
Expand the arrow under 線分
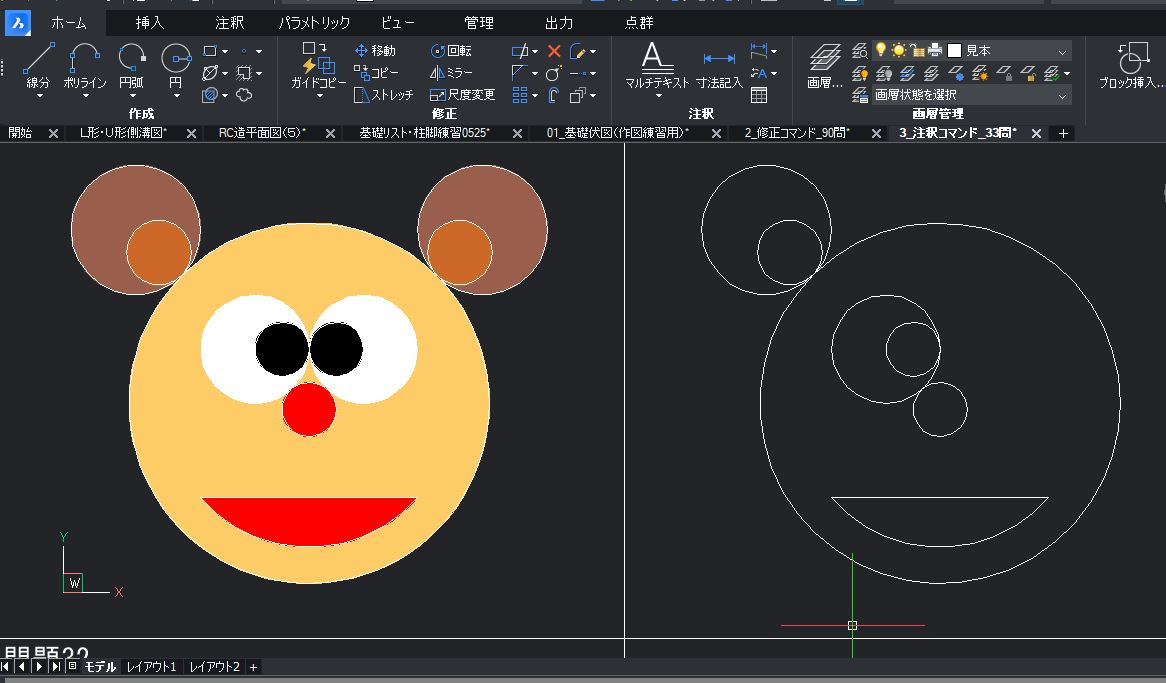39,97
